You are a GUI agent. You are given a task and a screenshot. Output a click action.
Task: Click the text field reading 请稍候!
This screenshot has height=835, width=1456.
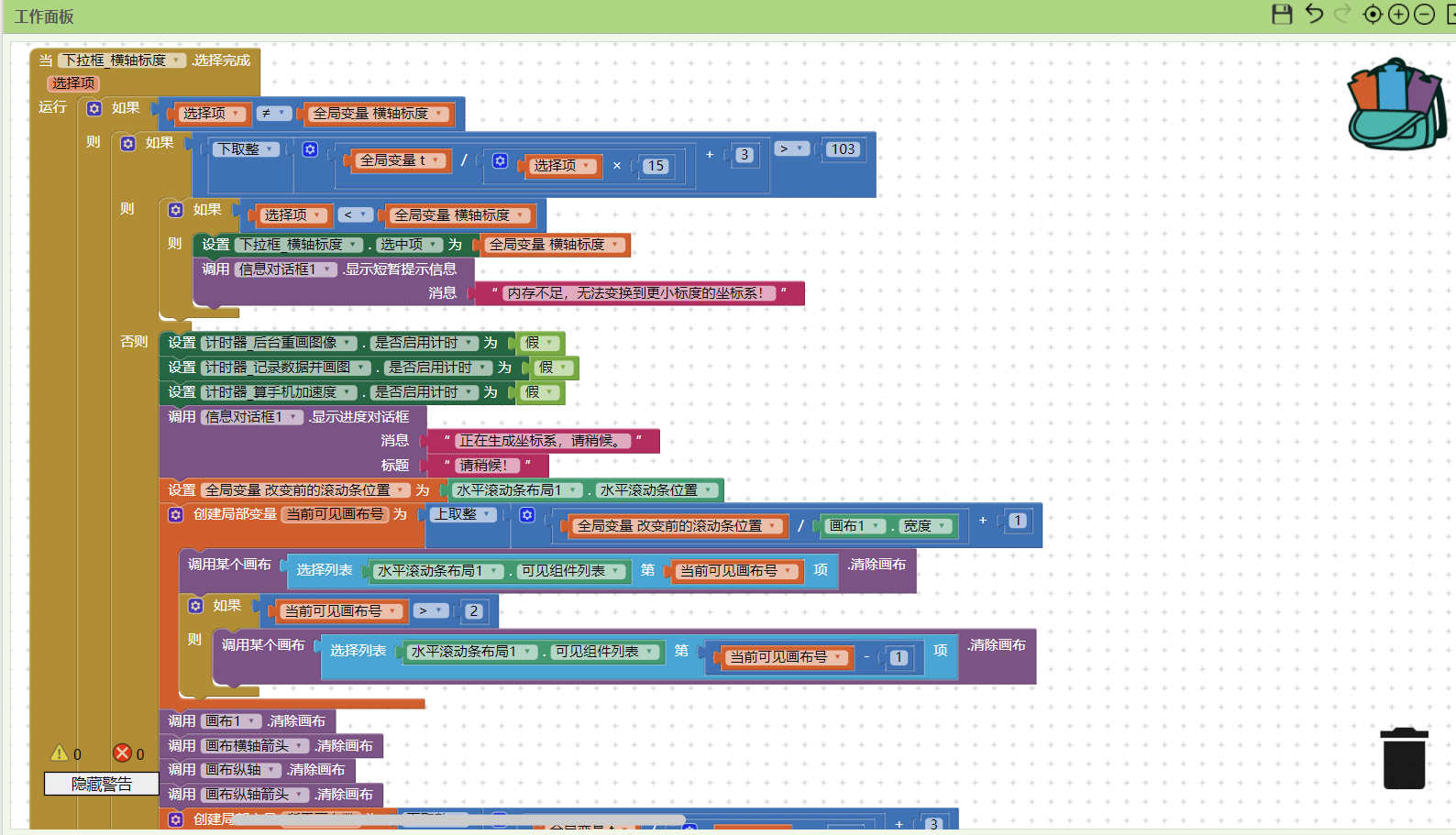tap(483, 466)
